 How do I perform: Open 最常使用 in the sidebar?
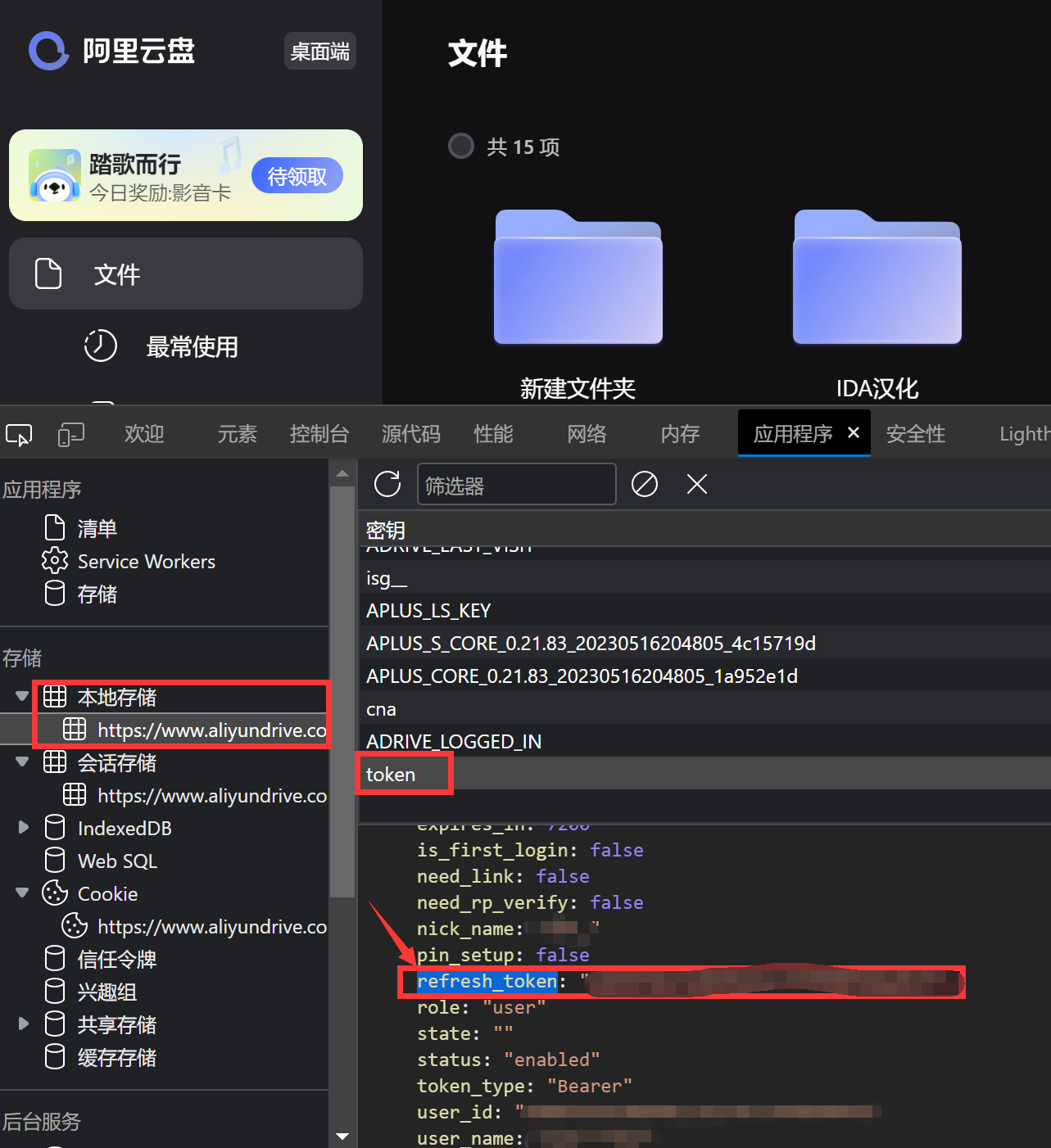(x=192, y=347)
